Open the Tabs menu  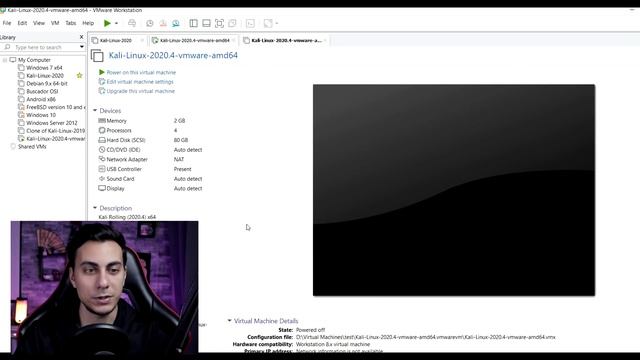[x=71, y=23]
